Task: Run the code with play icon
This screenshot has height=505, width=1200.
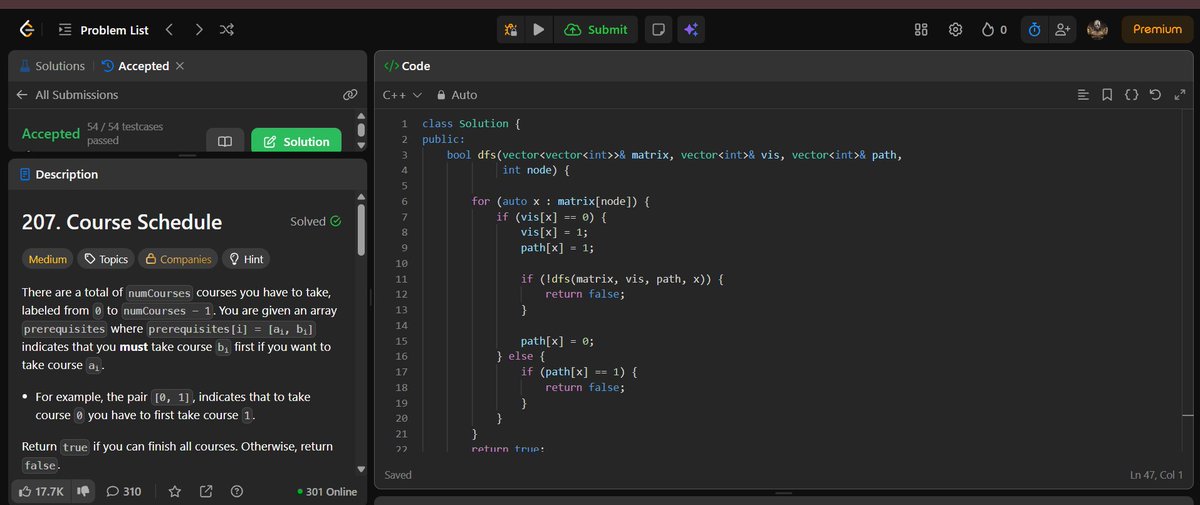Action: coord(538,30)
